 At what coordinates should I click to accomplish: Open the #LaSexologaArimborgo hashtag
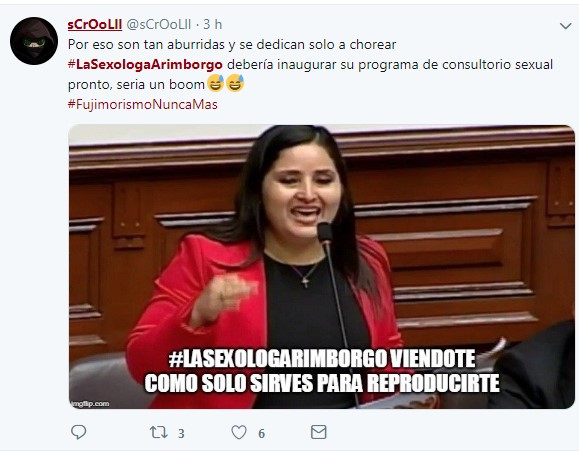145,65
